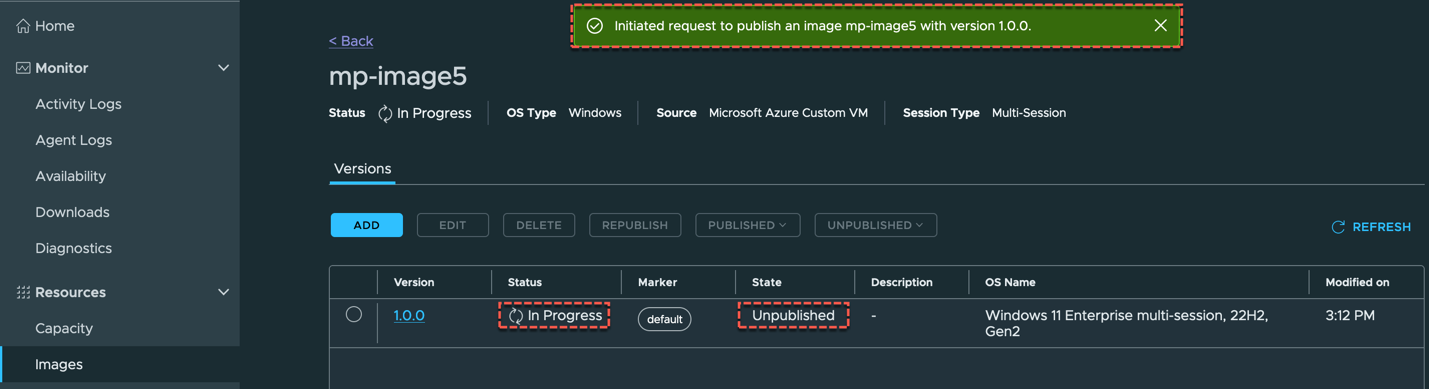Click the green checkmark icon in notification
This screenshot has height=389, width=1429.
[595, 26]
